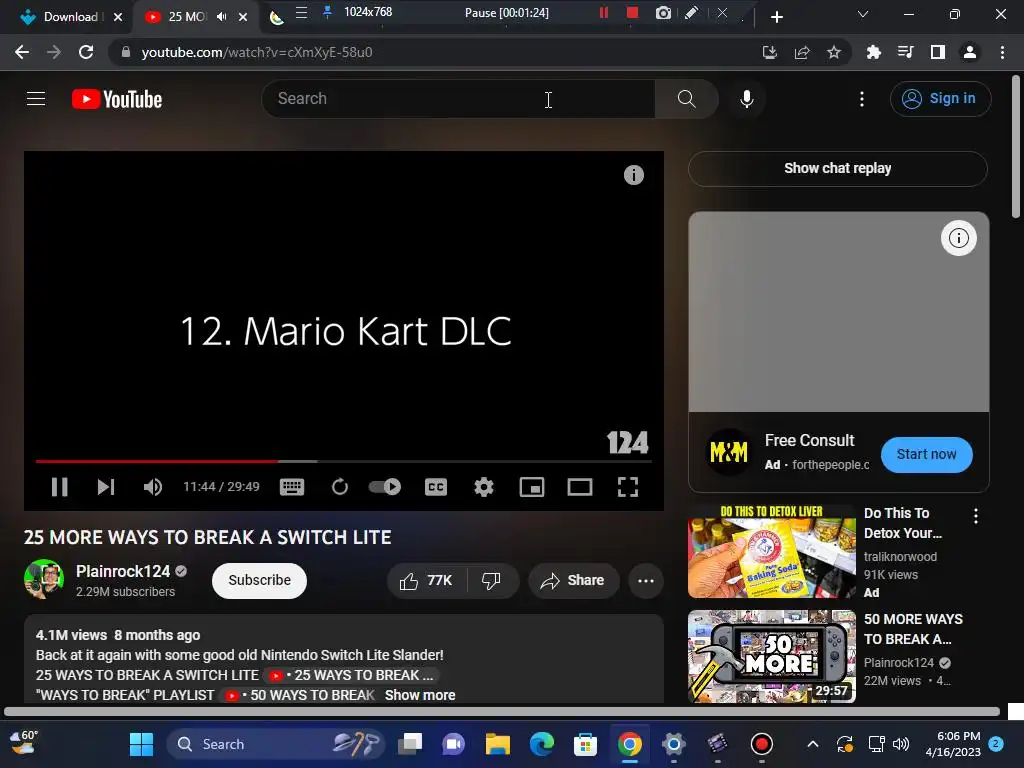This screenshot has width=1024, height=768.
Task: Open the Windows Start menu
Action: [x=141, y=744]
